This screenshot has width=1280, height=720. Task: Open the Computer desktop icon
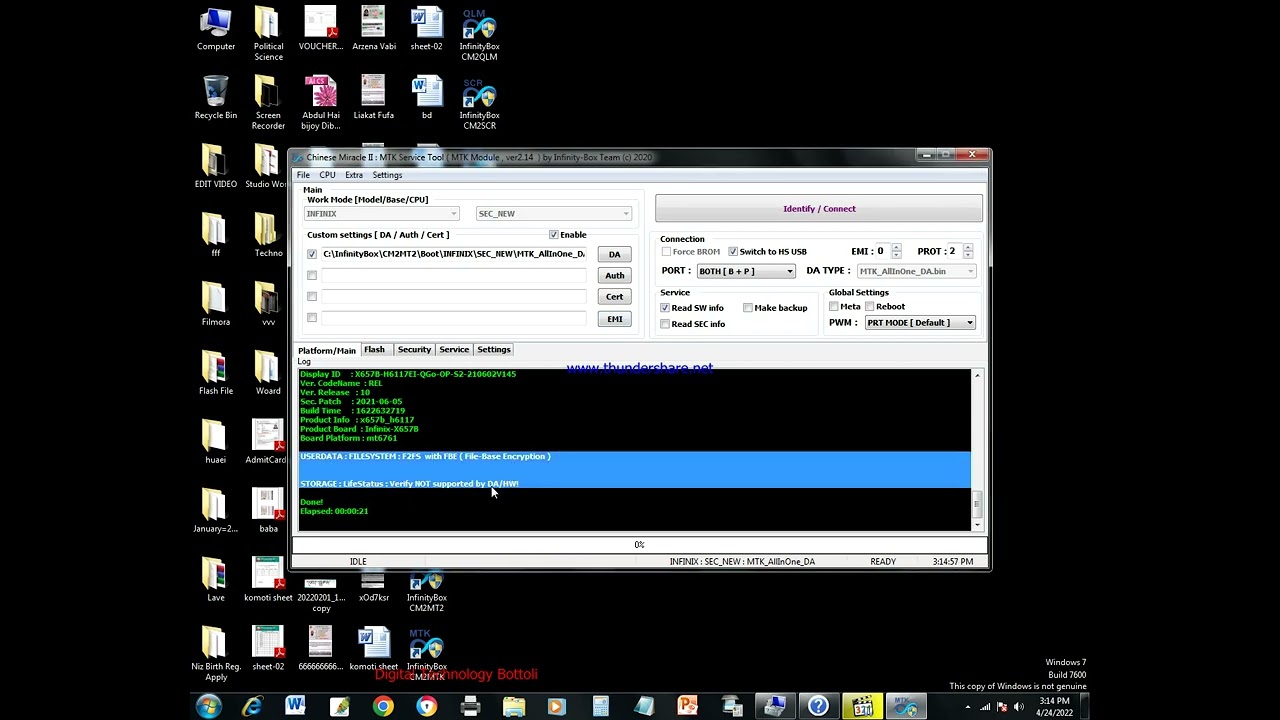[x=215, y=29]
